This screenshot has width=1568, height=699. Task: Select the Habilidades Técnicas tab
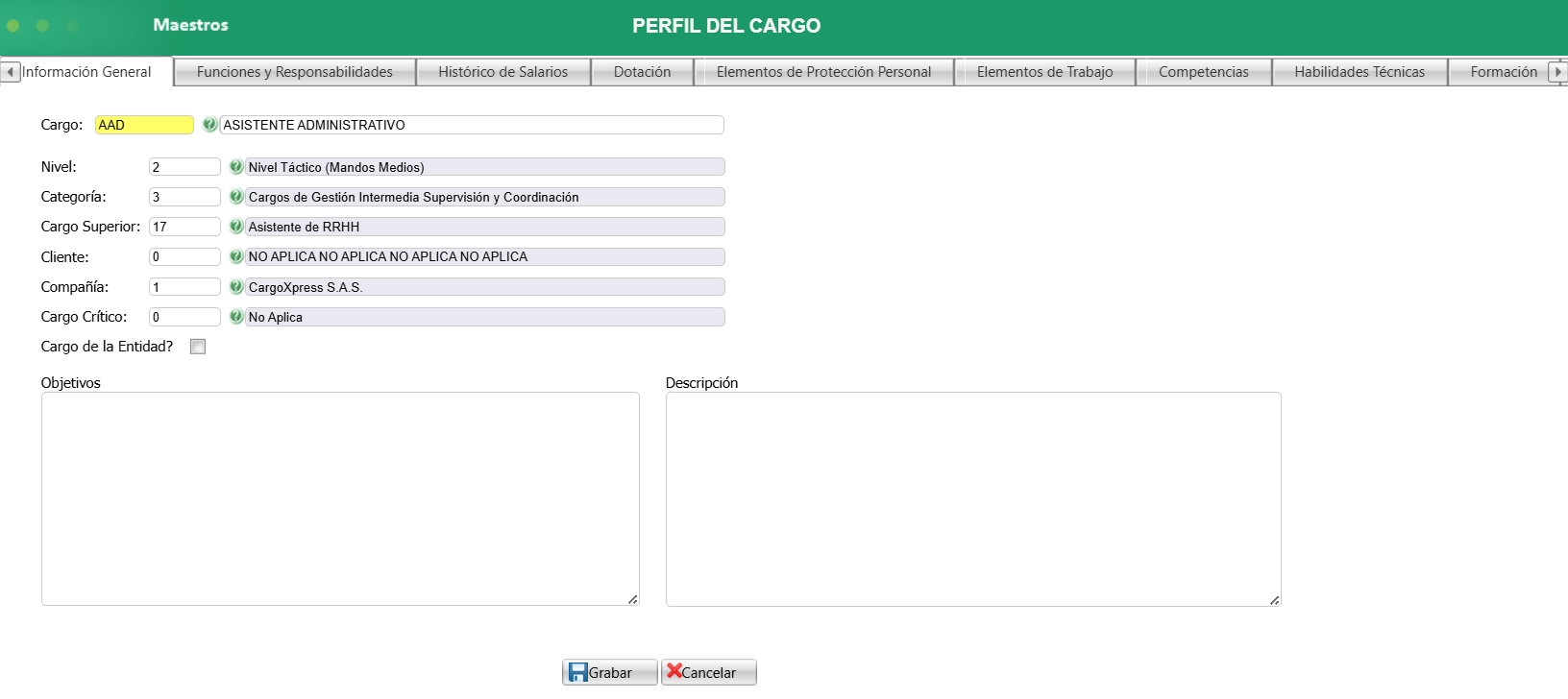1360,72
